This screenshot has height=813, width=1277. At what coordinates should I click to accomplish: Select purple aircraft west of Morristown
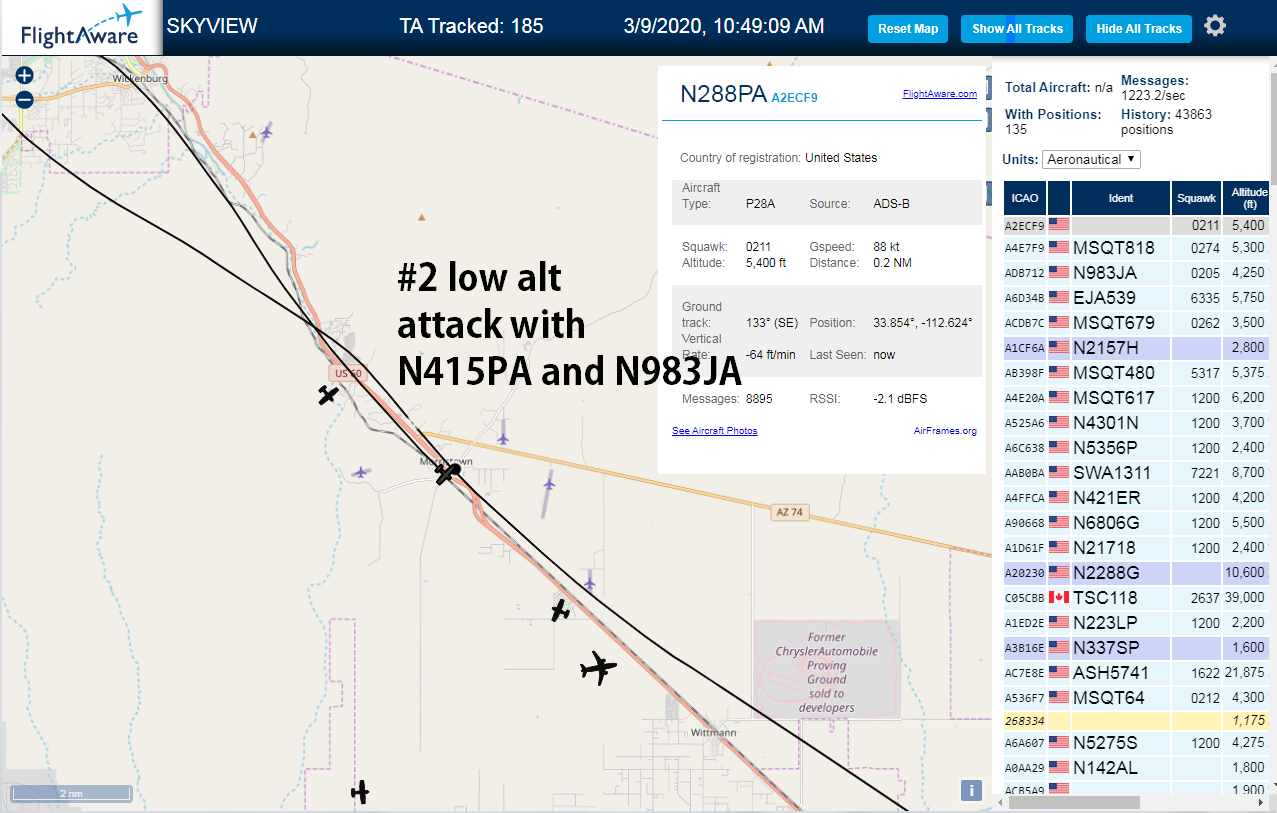pos(361,472)
